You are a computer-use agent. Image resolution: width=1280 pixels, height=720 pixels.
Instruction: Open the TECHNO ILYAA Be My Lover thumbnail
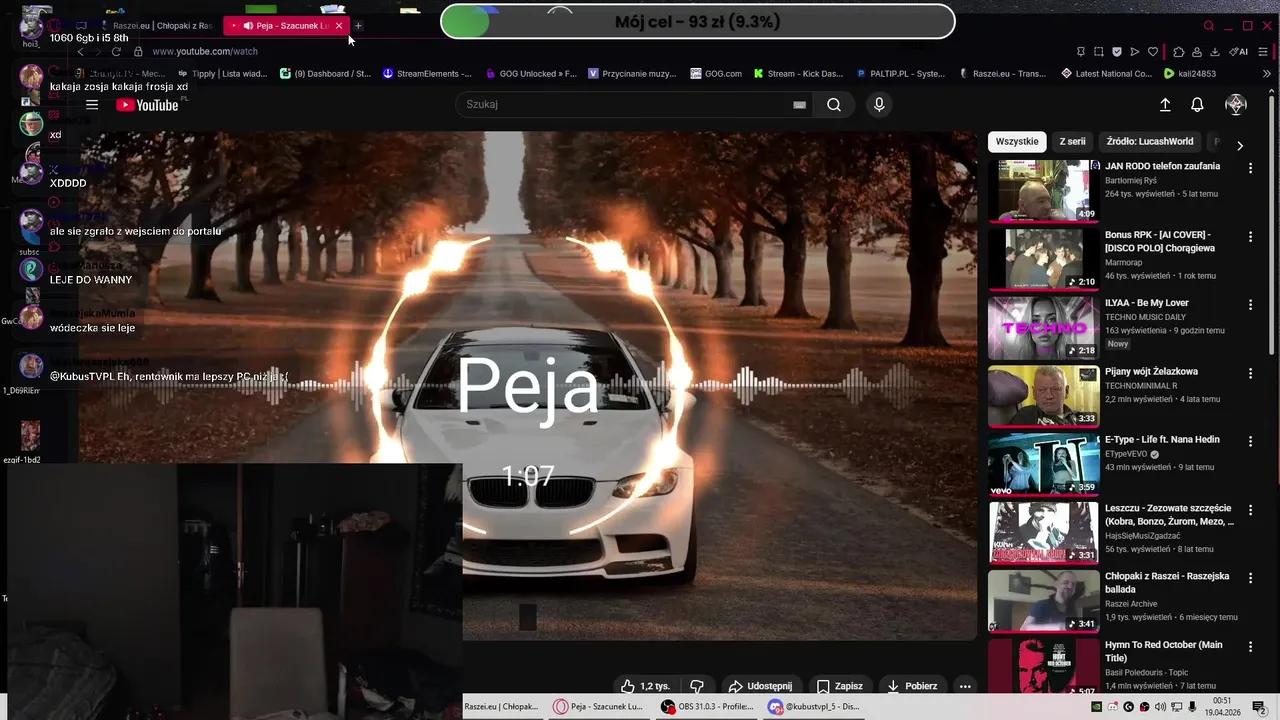1043,327
